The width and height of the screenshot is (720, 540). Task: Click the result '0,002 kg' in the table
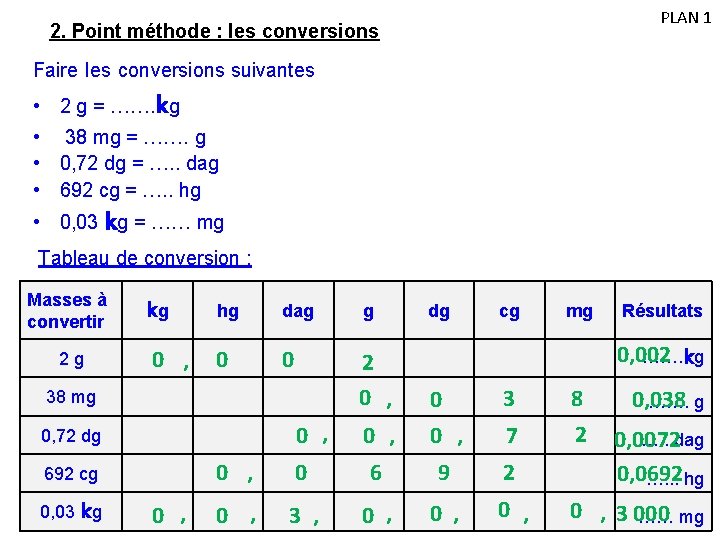click(660, 356)
